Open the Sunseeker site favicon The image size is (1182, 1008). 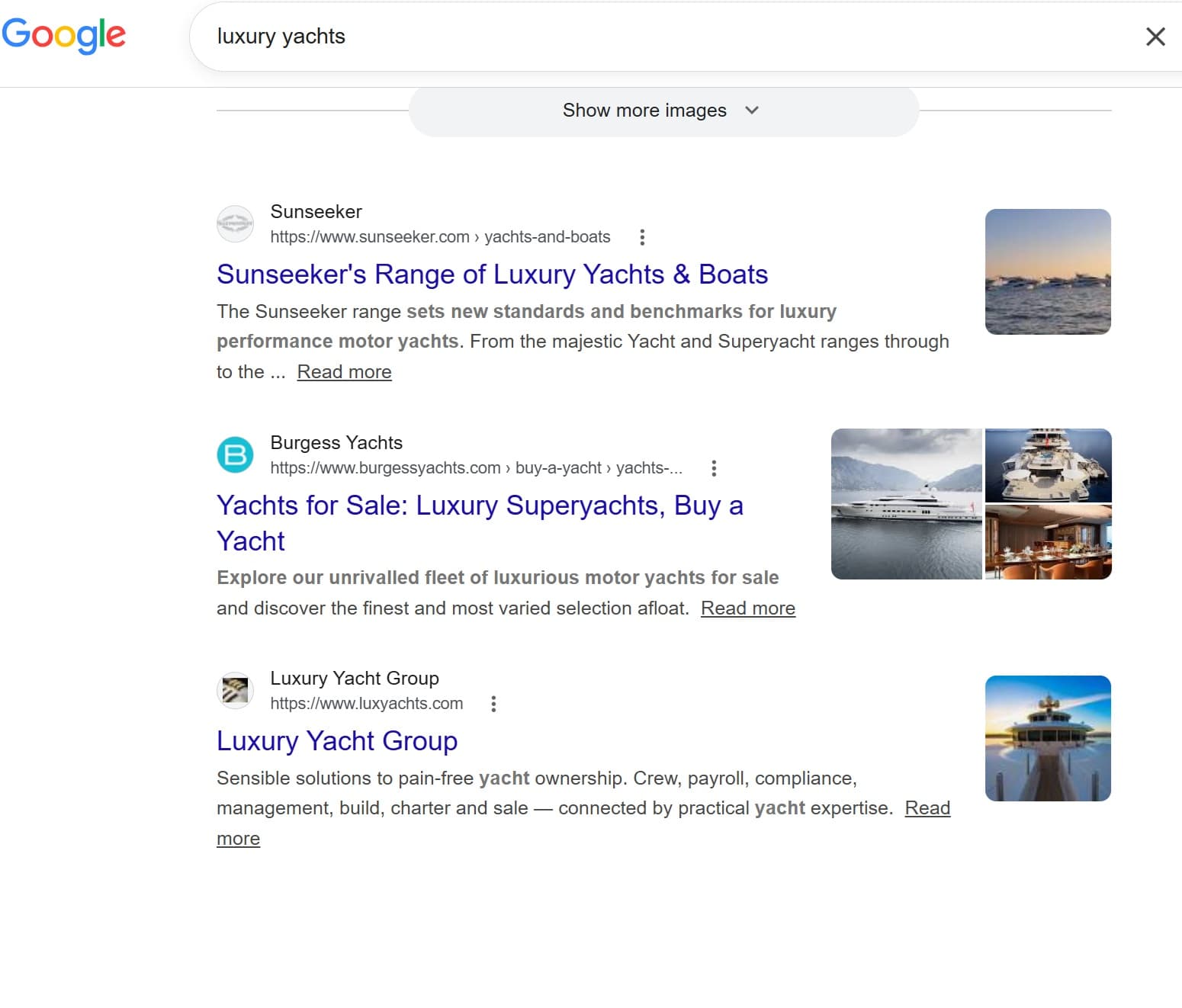pos(235,224)
